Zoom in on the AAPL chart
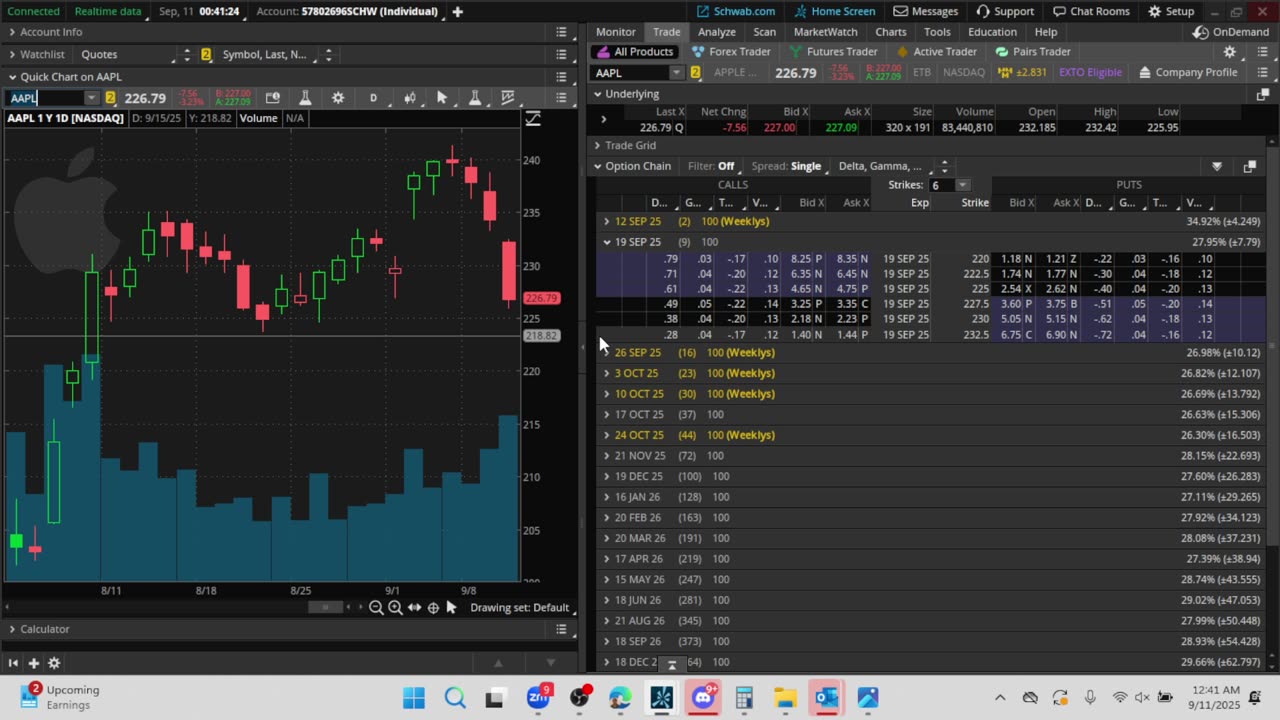Viewport: 1280px width, 720px height. (x=395, y=608)
